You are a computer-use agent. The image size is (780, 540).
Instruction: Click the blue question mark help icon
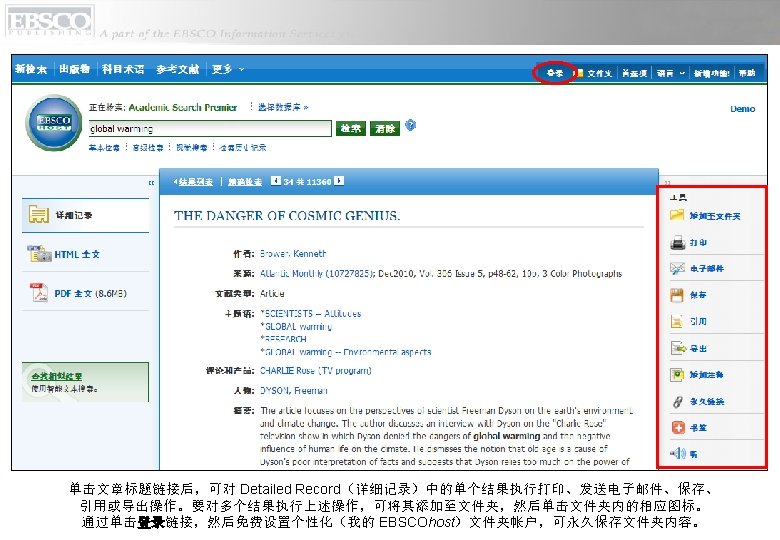tap(410, 125)
